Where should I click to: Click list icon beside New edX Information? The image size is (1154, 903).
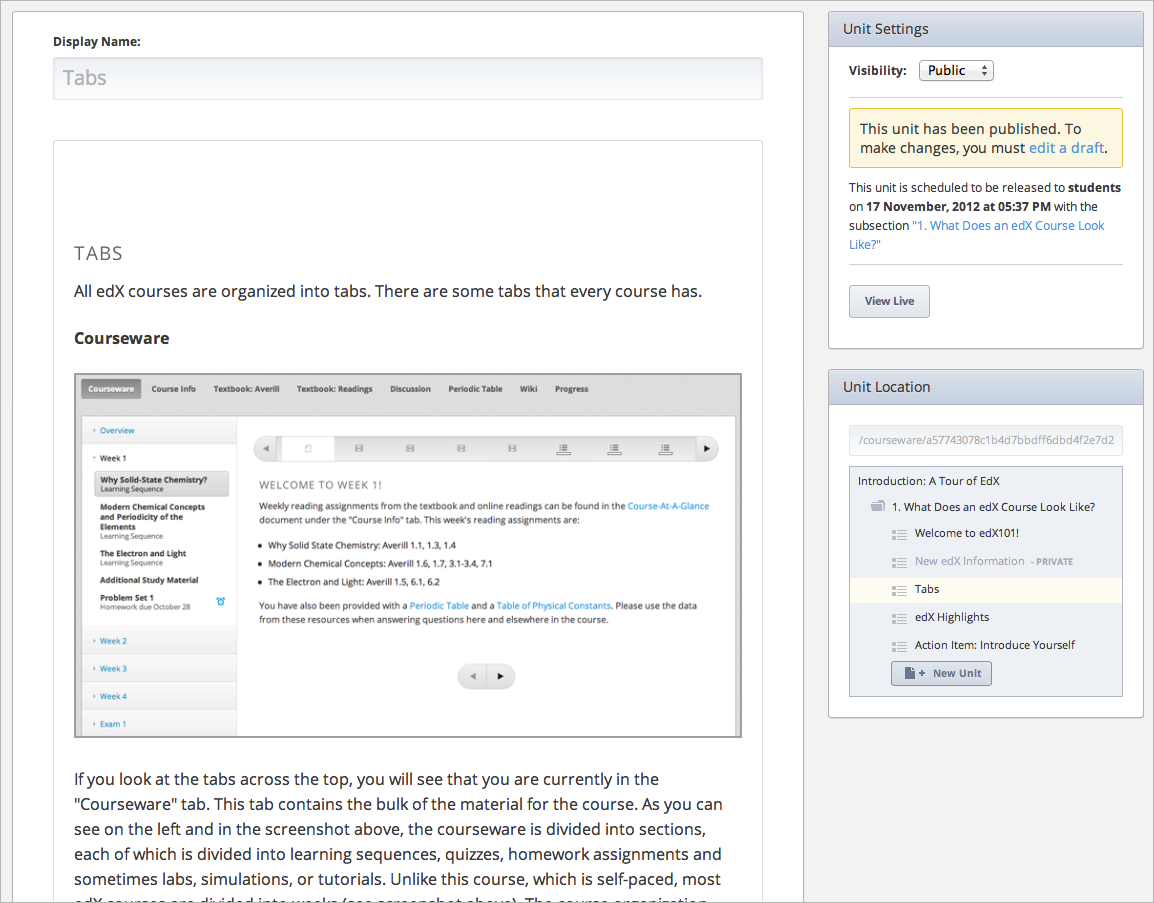click(x=898, y=562)
